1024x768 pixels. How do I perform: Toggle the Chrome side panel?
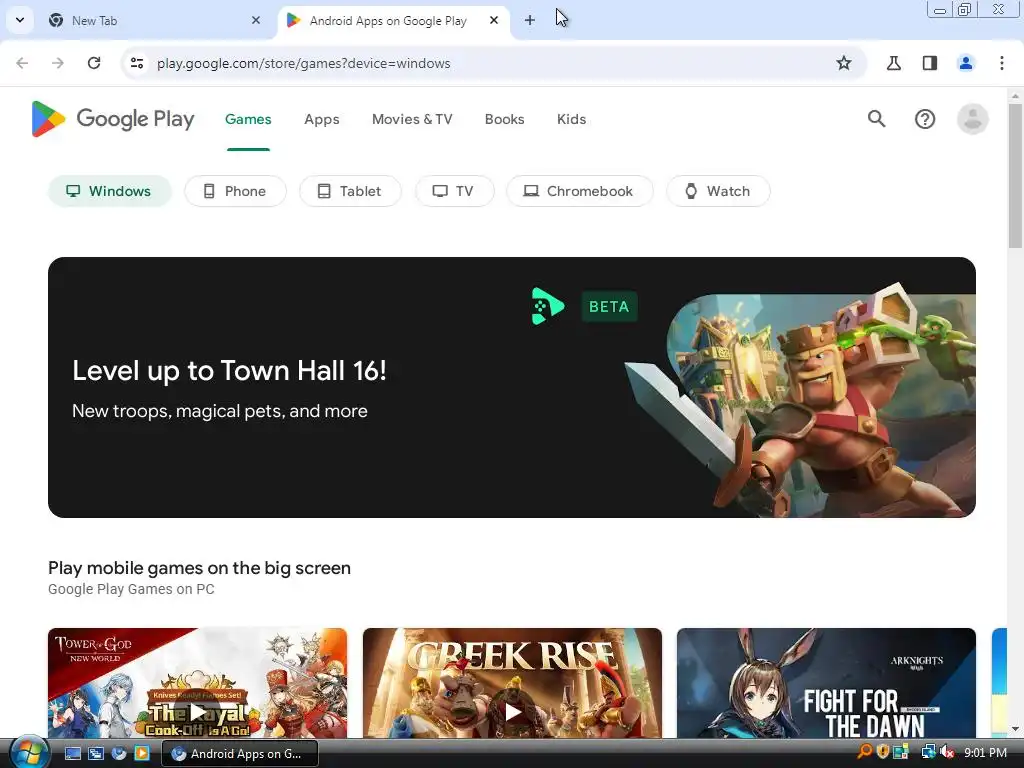[930, 63]
